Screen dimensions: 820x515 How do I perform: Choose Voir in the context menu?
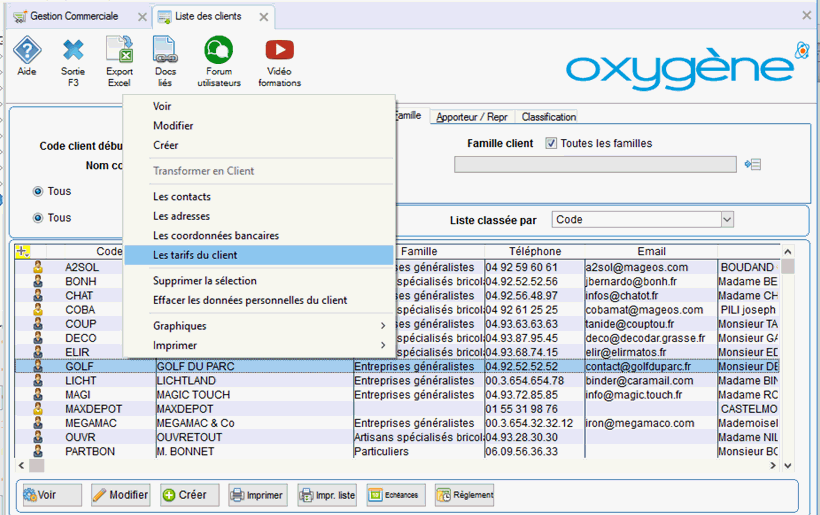point(259,106)
